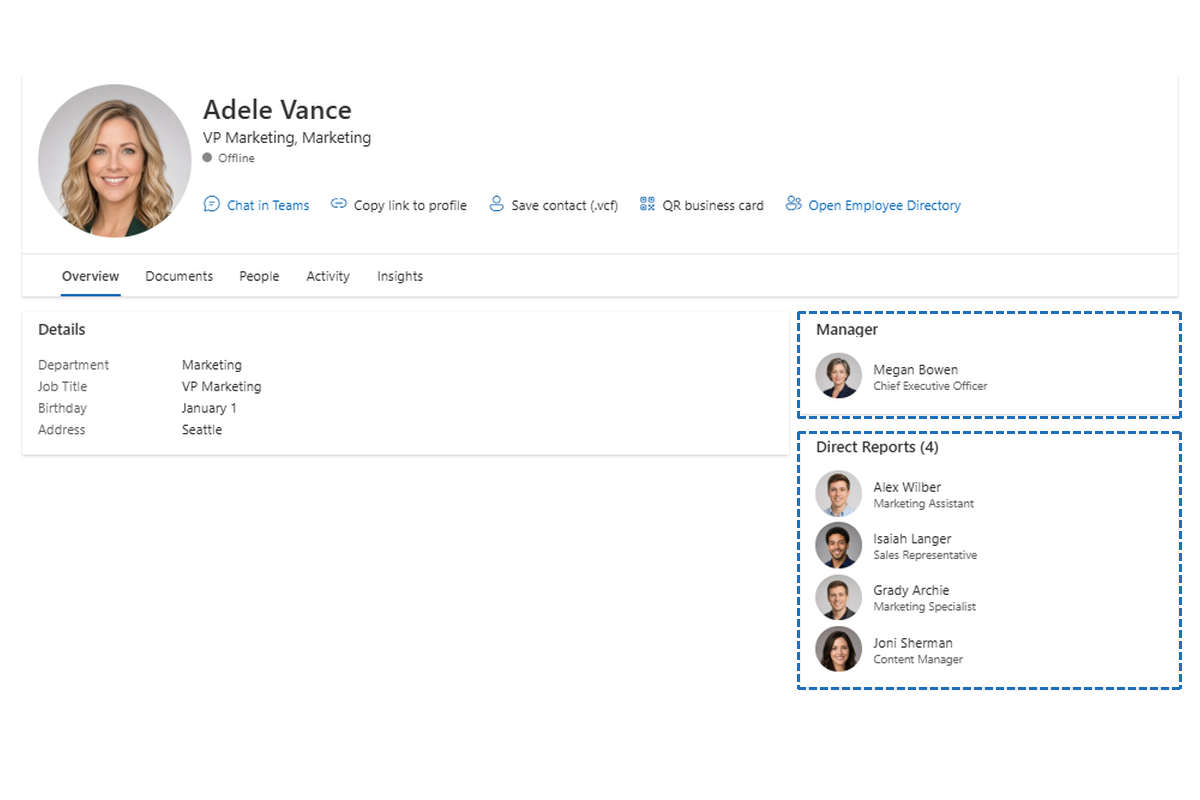Choose Save contact (.vcf)

tap(564, 205)
